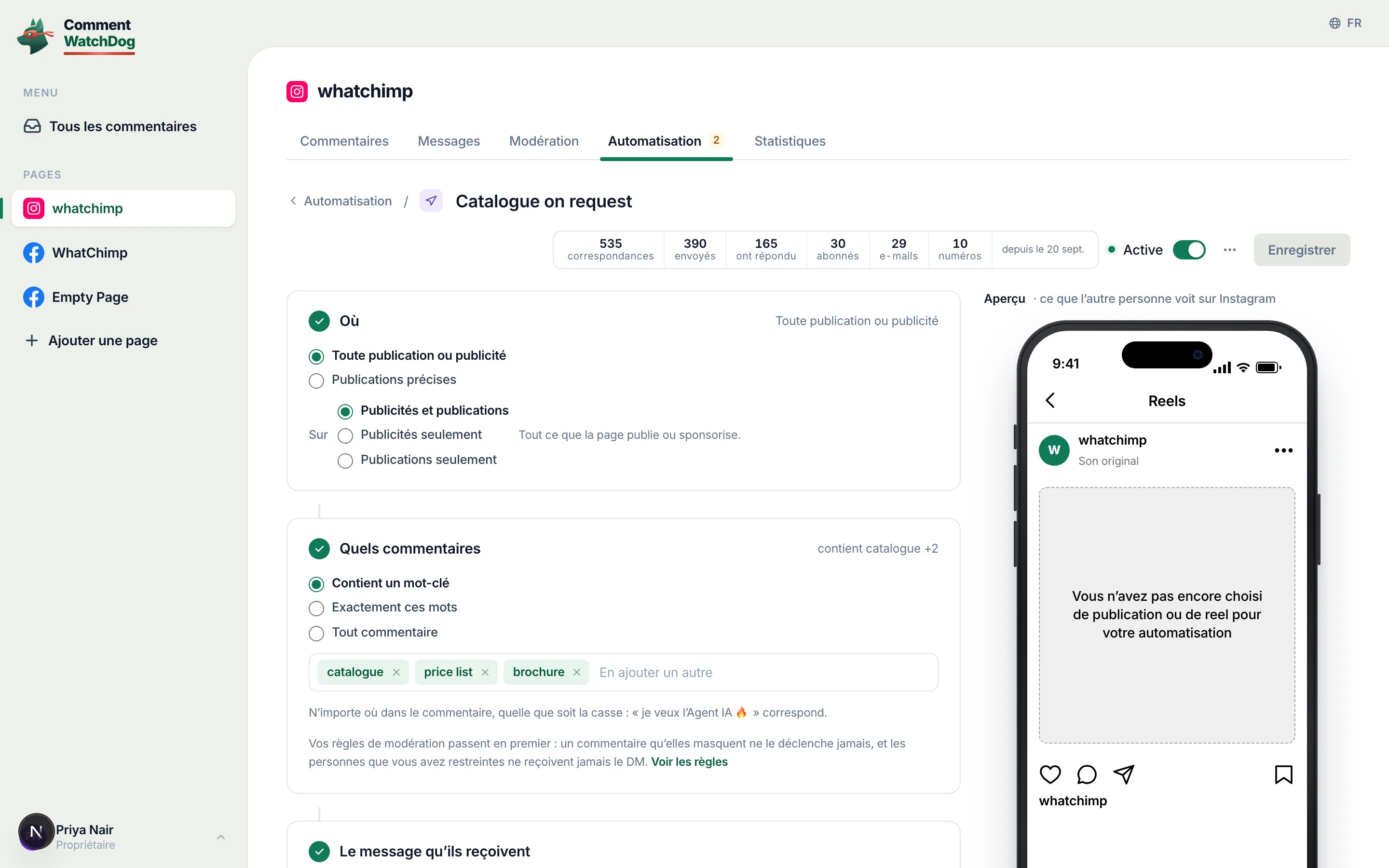The height and width of the screenshot is (868, 1389).
Task: Click the Instagram icon beside whatchimp in sidebar
Action: tap(34, 208)
